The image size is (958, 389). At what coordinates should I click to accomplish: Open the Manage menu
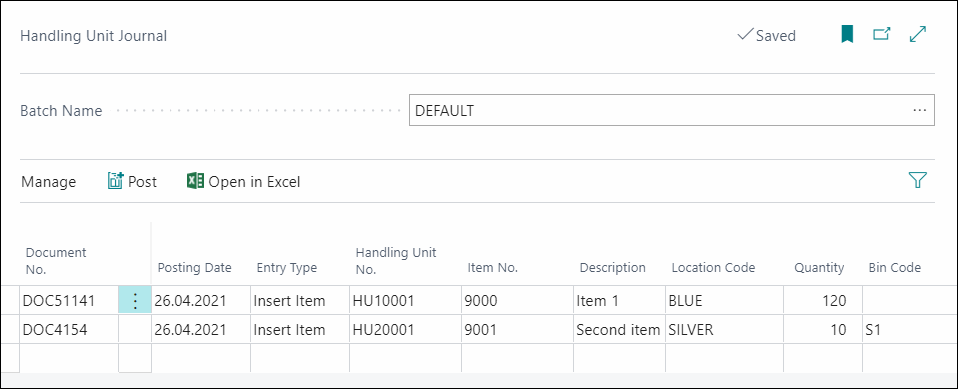[48, 181]
